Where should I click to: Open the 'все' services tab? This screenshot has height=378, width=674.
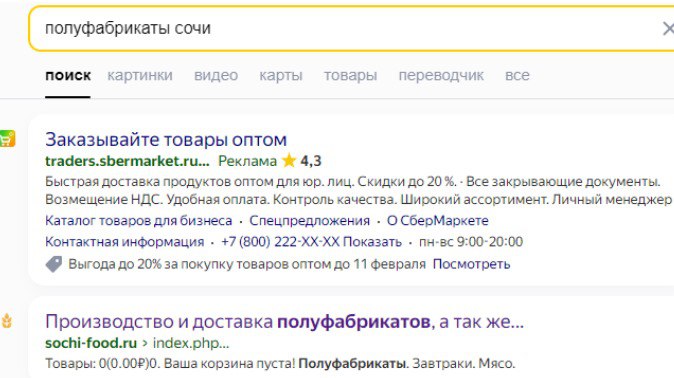click(x=517, y=76)
